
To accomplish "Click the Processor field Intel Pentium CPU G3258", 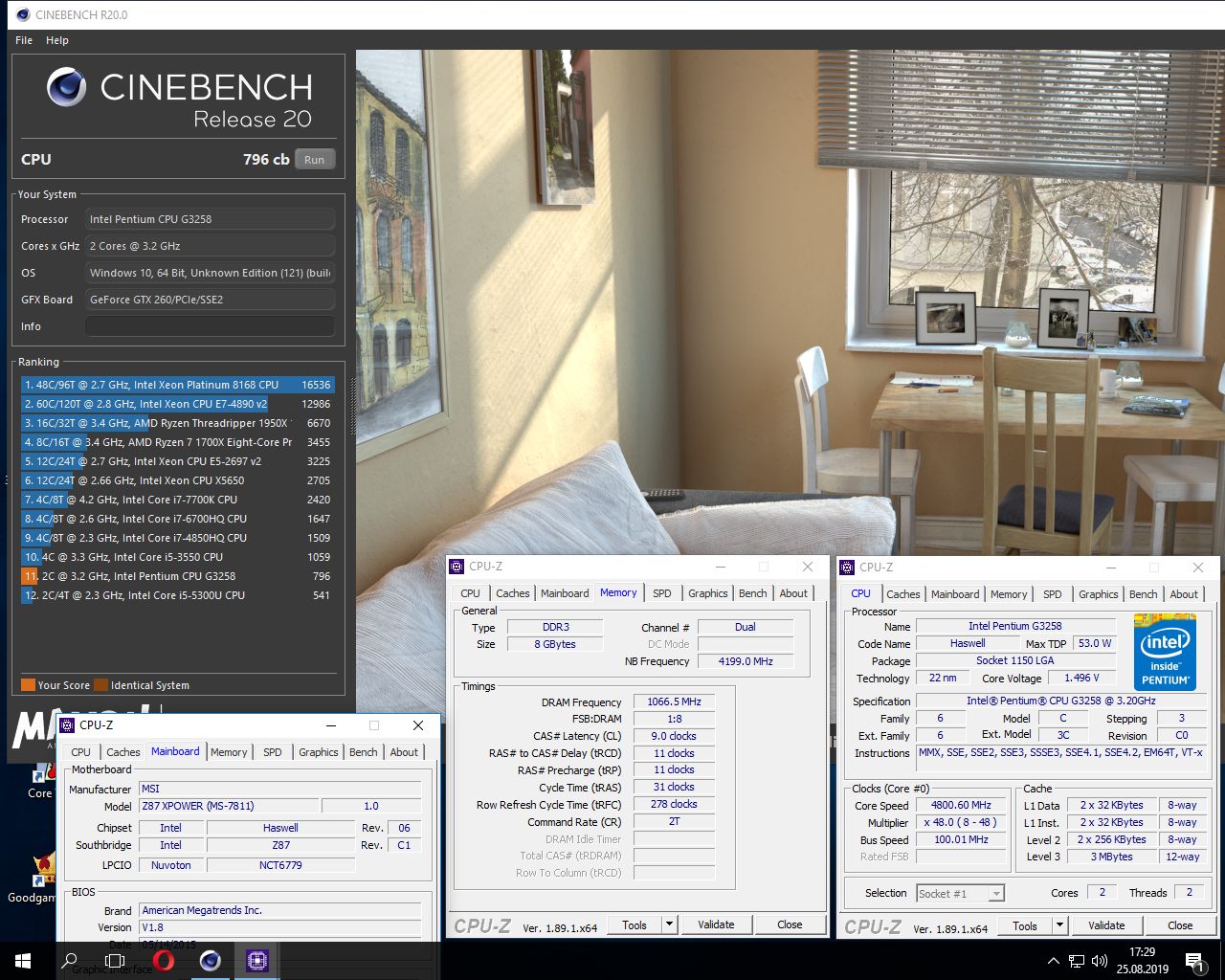I will click(210, 219).
